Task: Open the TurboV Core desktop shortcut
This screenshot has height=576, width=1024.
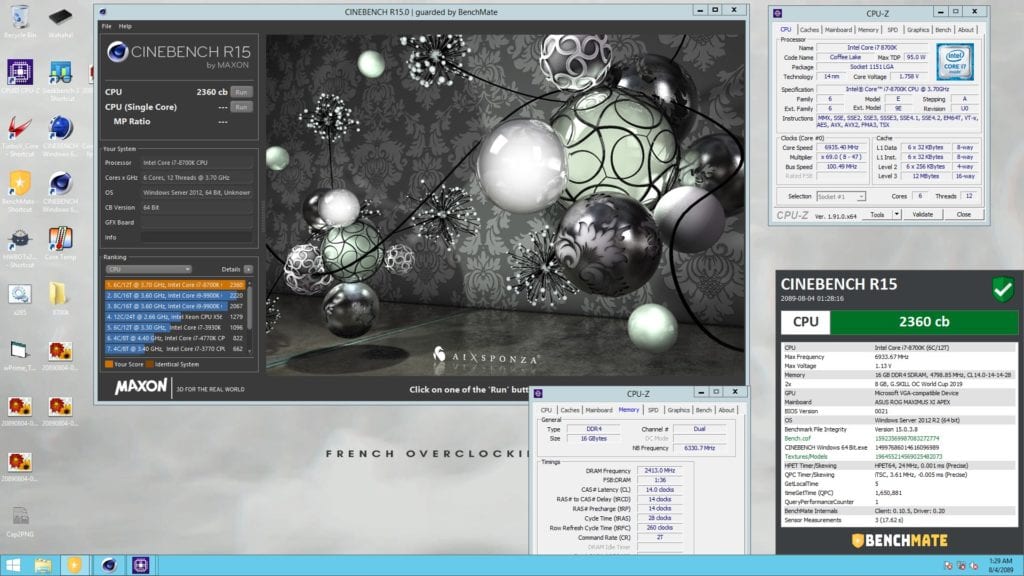Action: click(20, 129)
